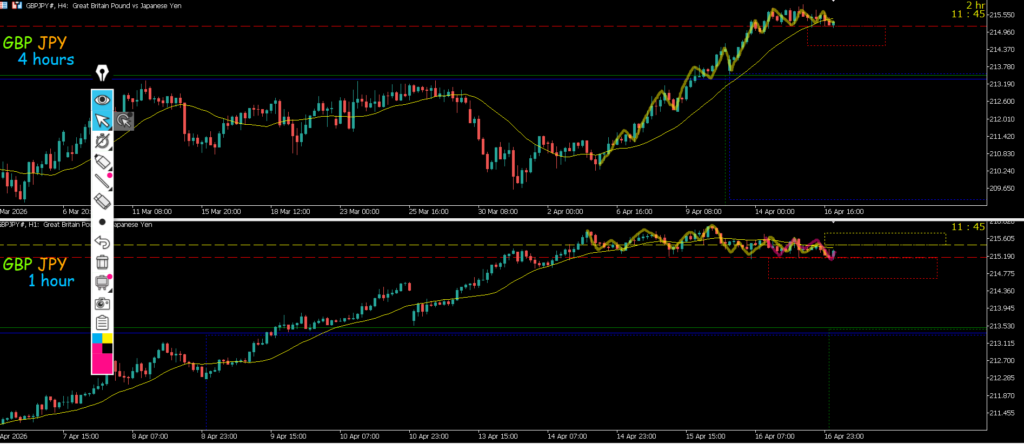
Task: Pick the magenta color swatch
Action: (x=102, y=362)
